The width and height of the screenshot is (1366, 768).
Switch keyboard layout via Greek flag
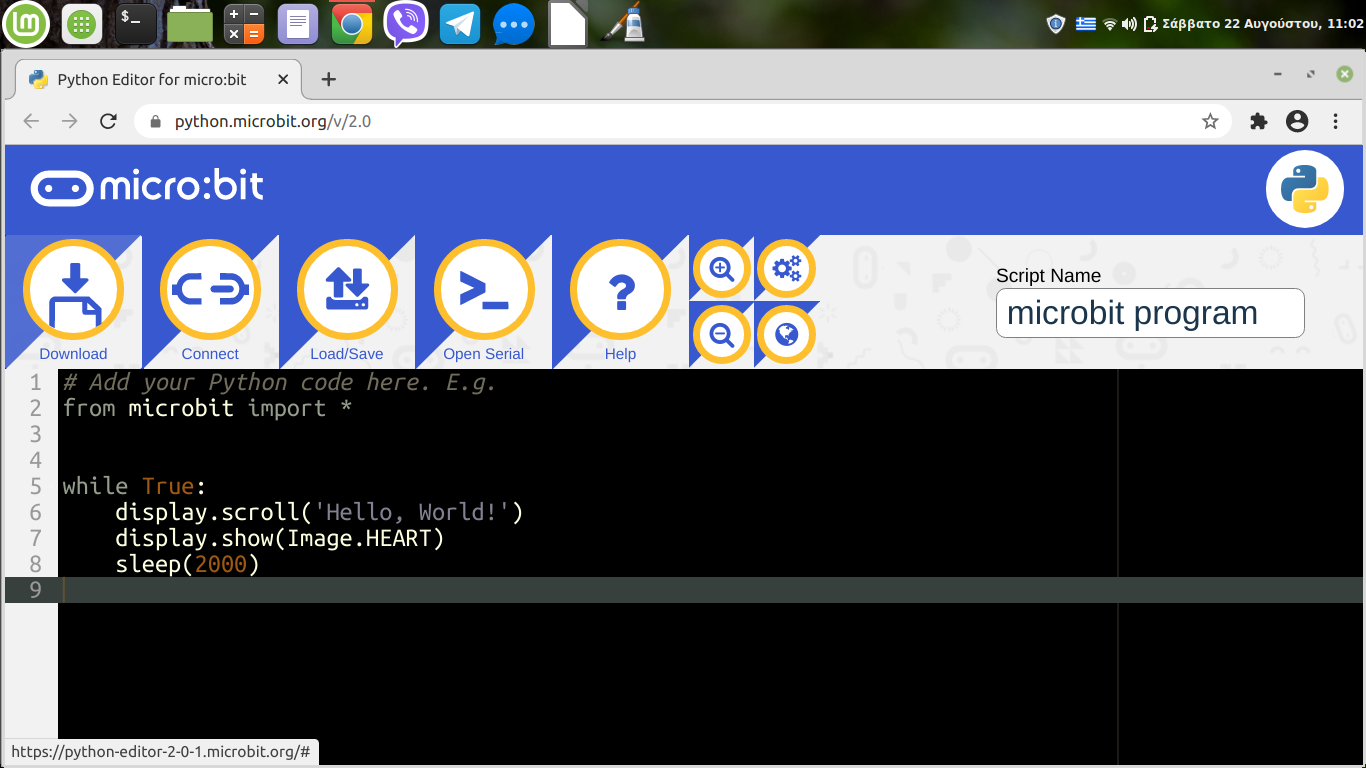tap(1086, 23)
